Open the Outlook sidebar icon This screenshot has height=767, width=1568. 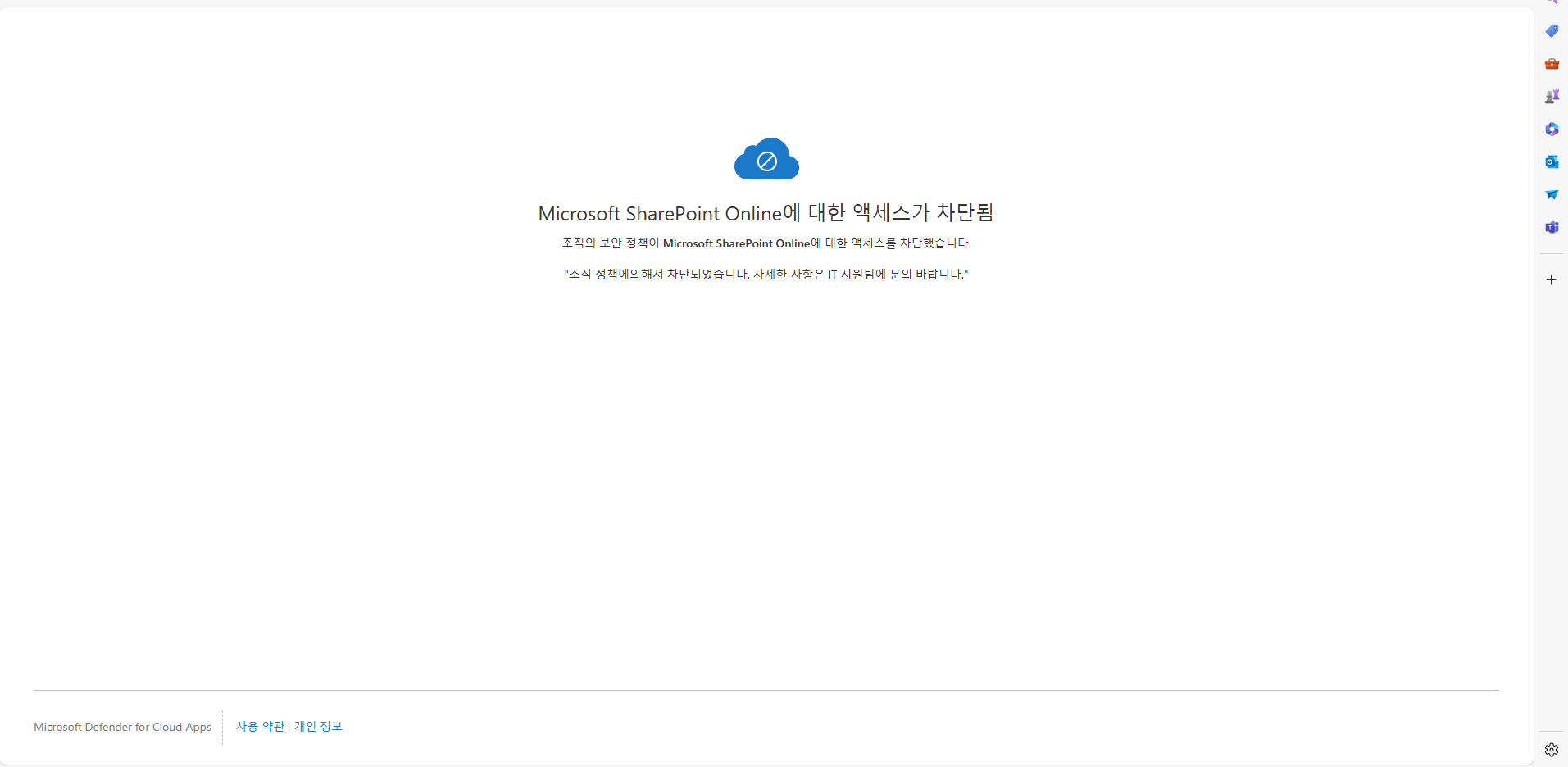tap(1552, 162)
